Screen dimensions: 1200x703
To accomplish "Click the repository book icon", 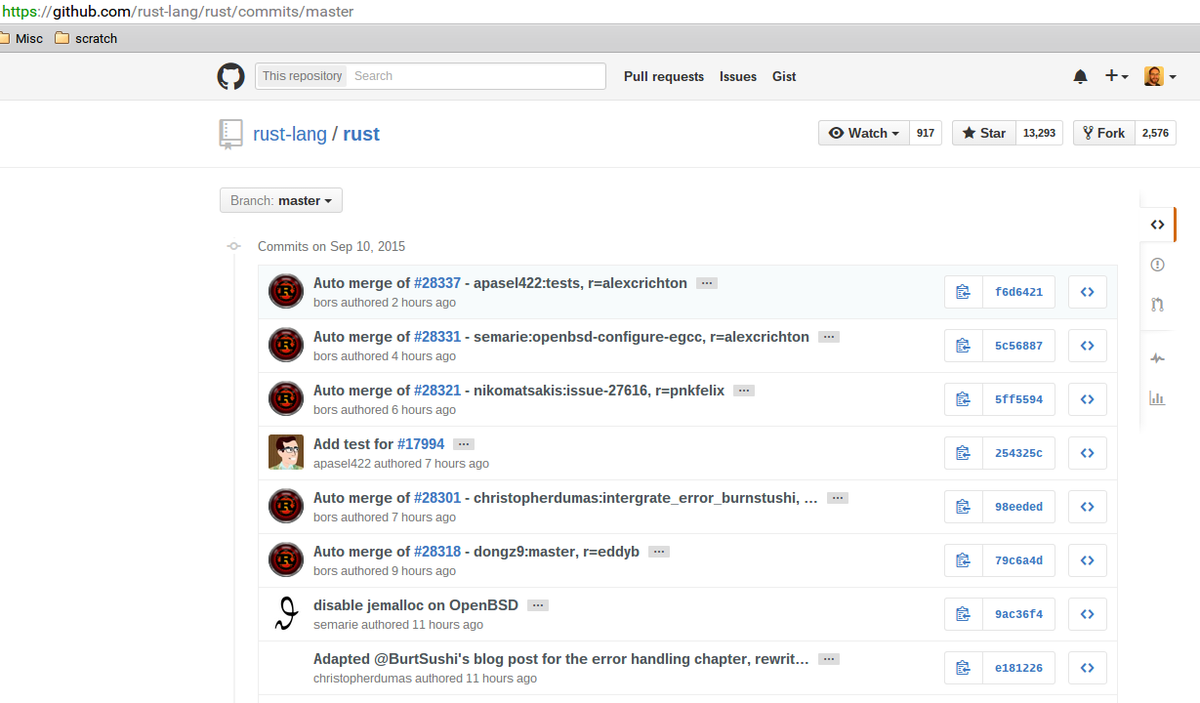I will (x=231, y=133).
